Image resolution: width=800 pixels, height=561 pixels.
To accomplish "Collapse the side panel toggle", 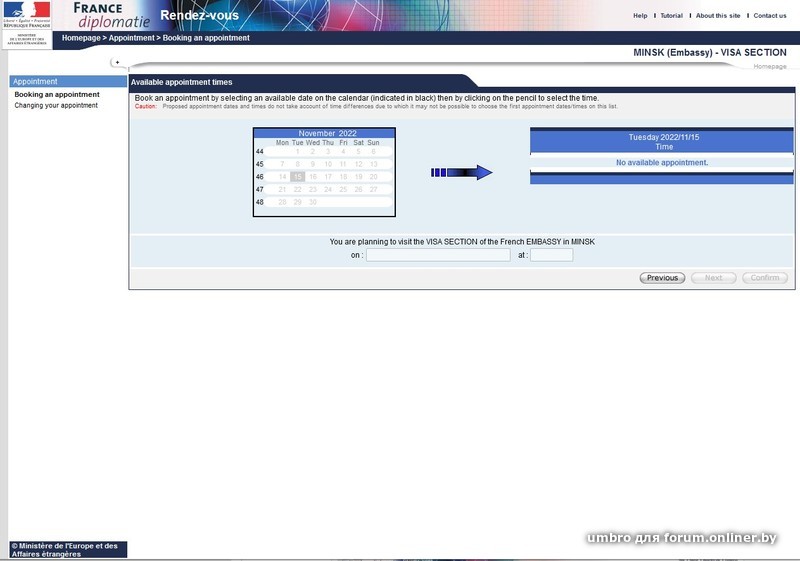I will click(x=117, y=62).
